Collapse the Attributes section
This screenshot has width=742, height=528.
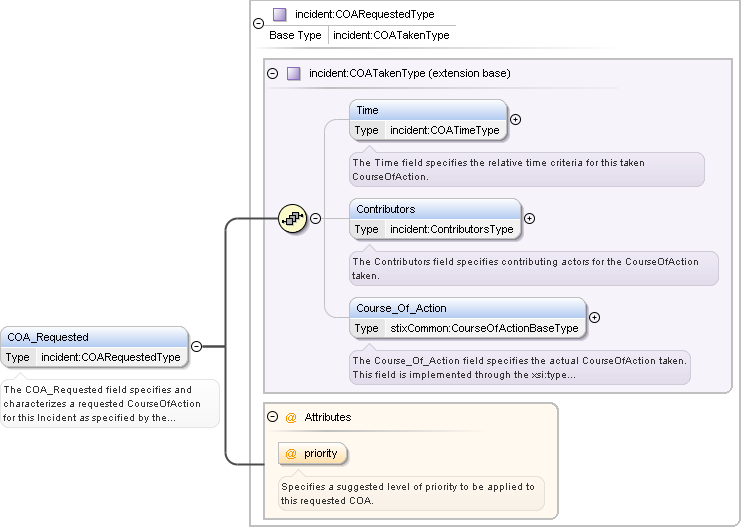click(273, 417)
